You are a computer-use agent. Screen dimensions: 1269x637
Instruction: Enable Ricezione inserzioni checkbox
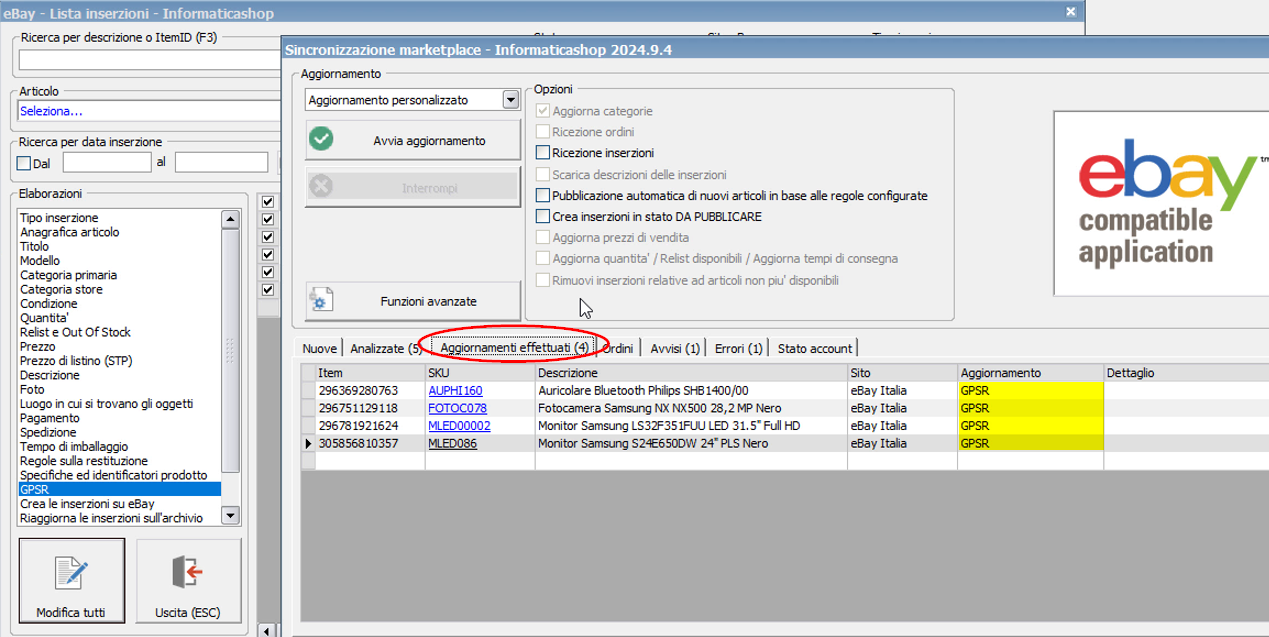point(543,153)
